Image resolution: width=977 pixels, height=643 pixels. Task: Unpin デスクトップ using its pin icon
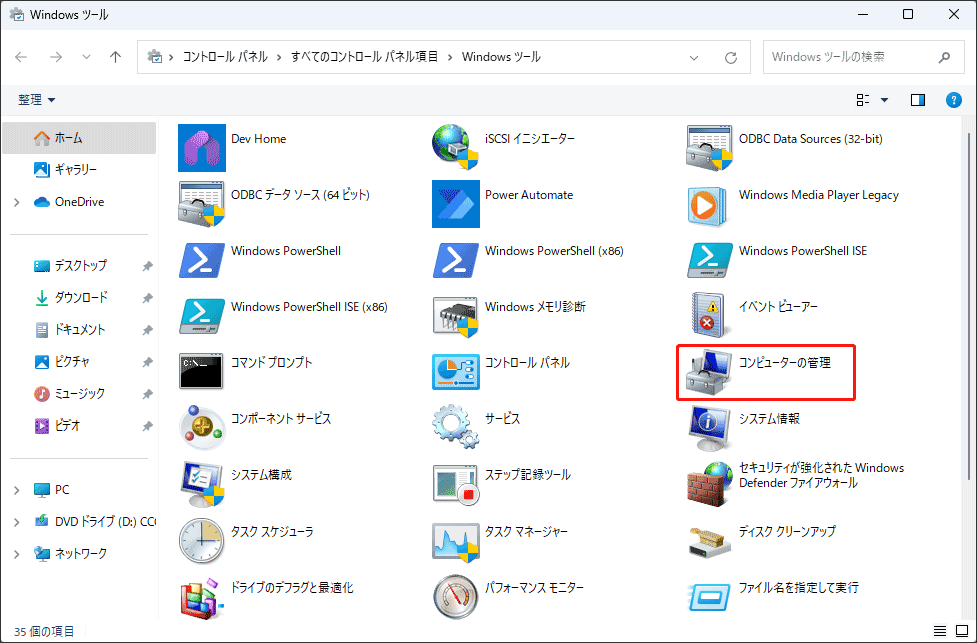(x=147, y=266)
